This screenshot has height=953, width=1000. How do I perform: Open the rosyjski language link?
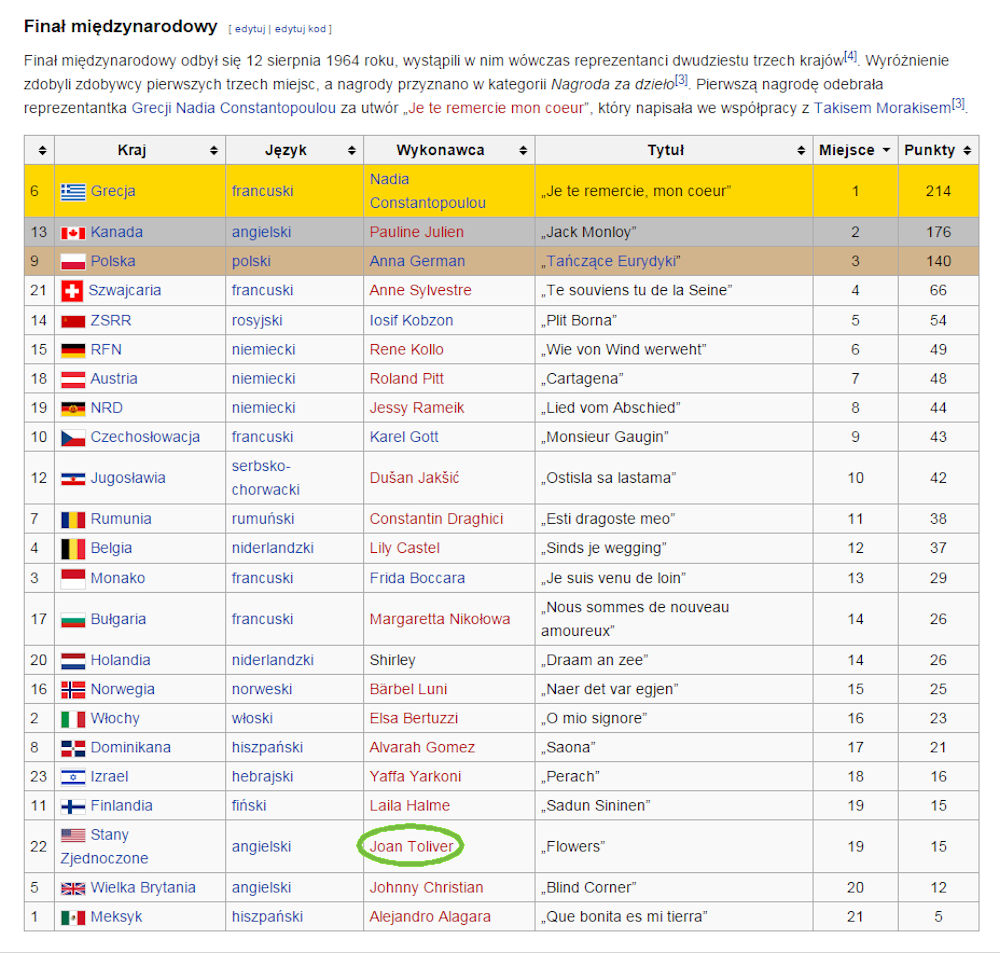[x=256, y=321]
